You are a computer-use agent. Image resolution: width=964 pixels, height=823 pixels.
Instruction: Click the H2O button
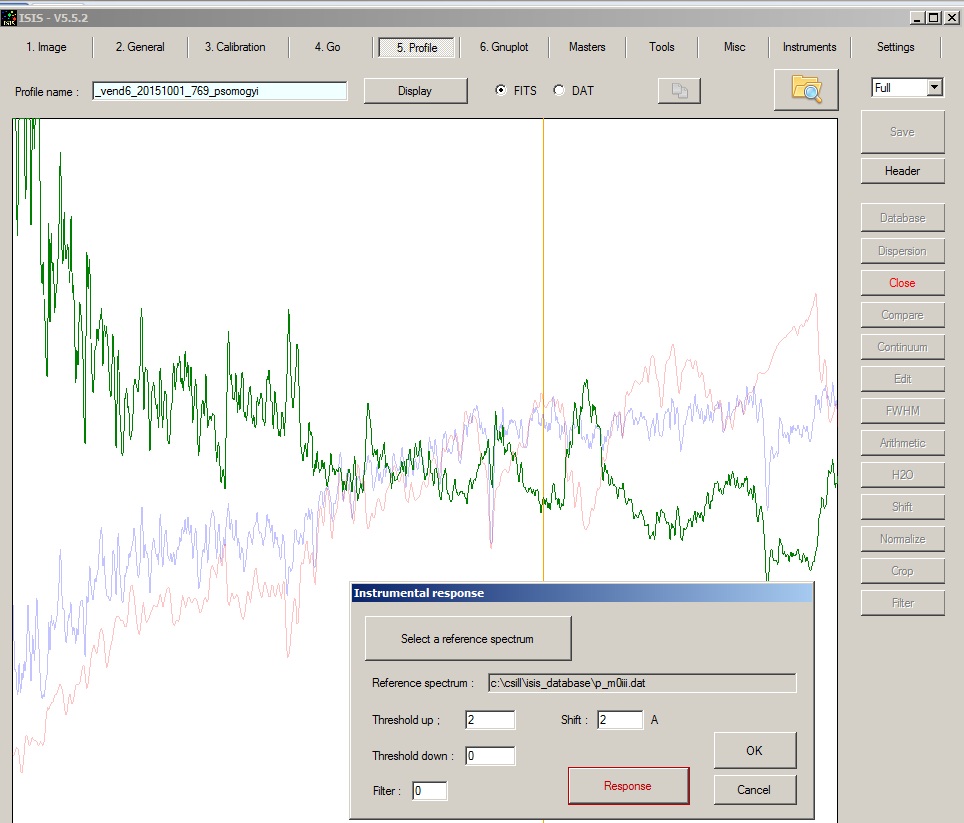(x=903, y=475)
